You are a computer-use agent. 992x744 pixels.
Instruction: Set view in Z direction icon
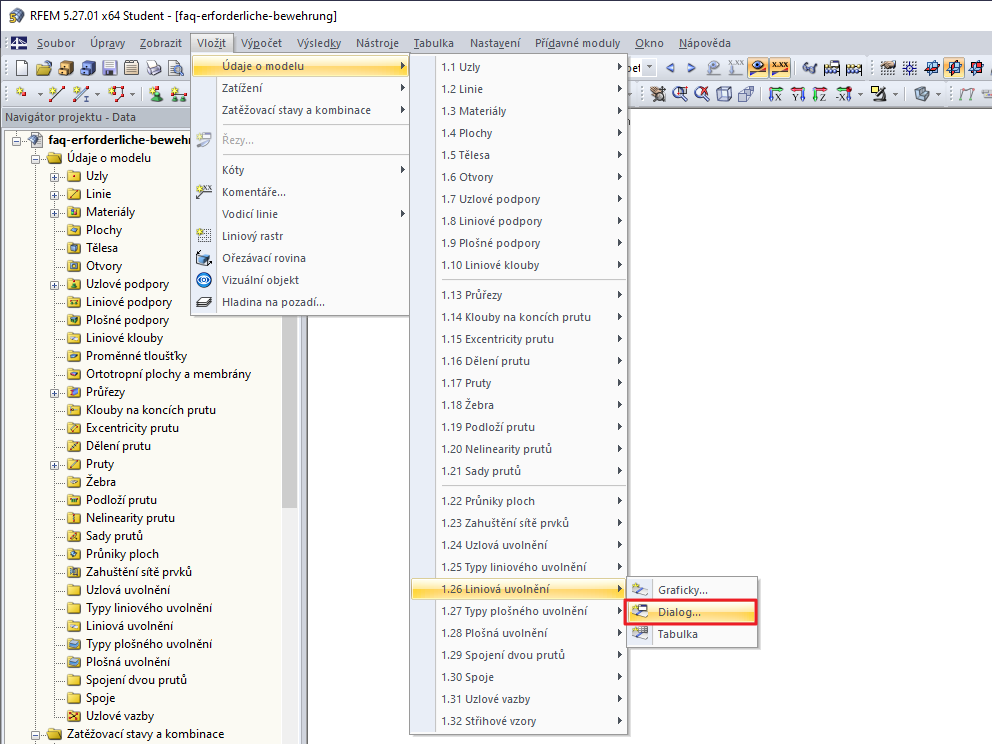pos(820,94)
